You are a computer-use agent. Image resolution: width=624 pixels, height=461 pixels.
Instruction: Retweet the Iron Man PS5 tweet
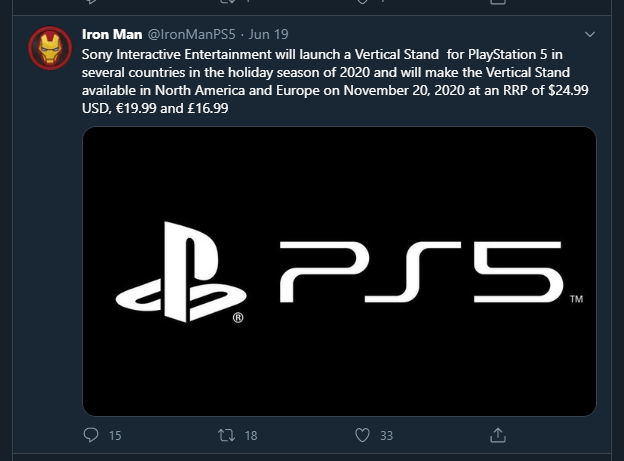[226, 435]
